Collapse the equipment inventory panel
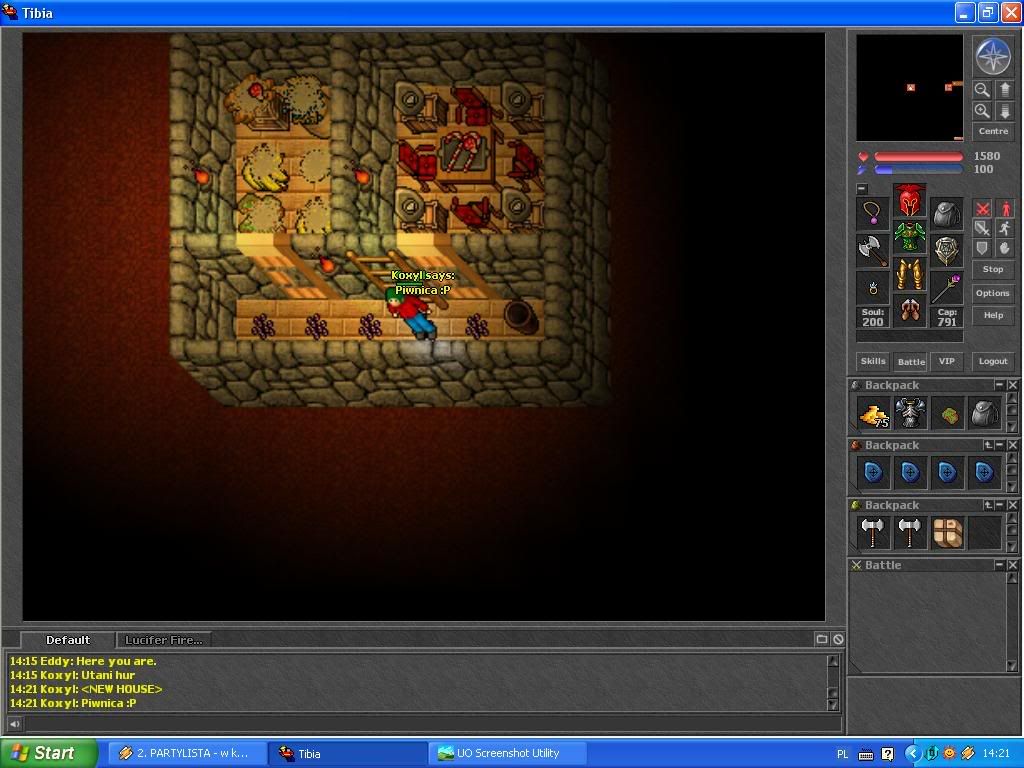Image resolution: width=1024 pixels, height=768 pixels. (x=862, y=188)
